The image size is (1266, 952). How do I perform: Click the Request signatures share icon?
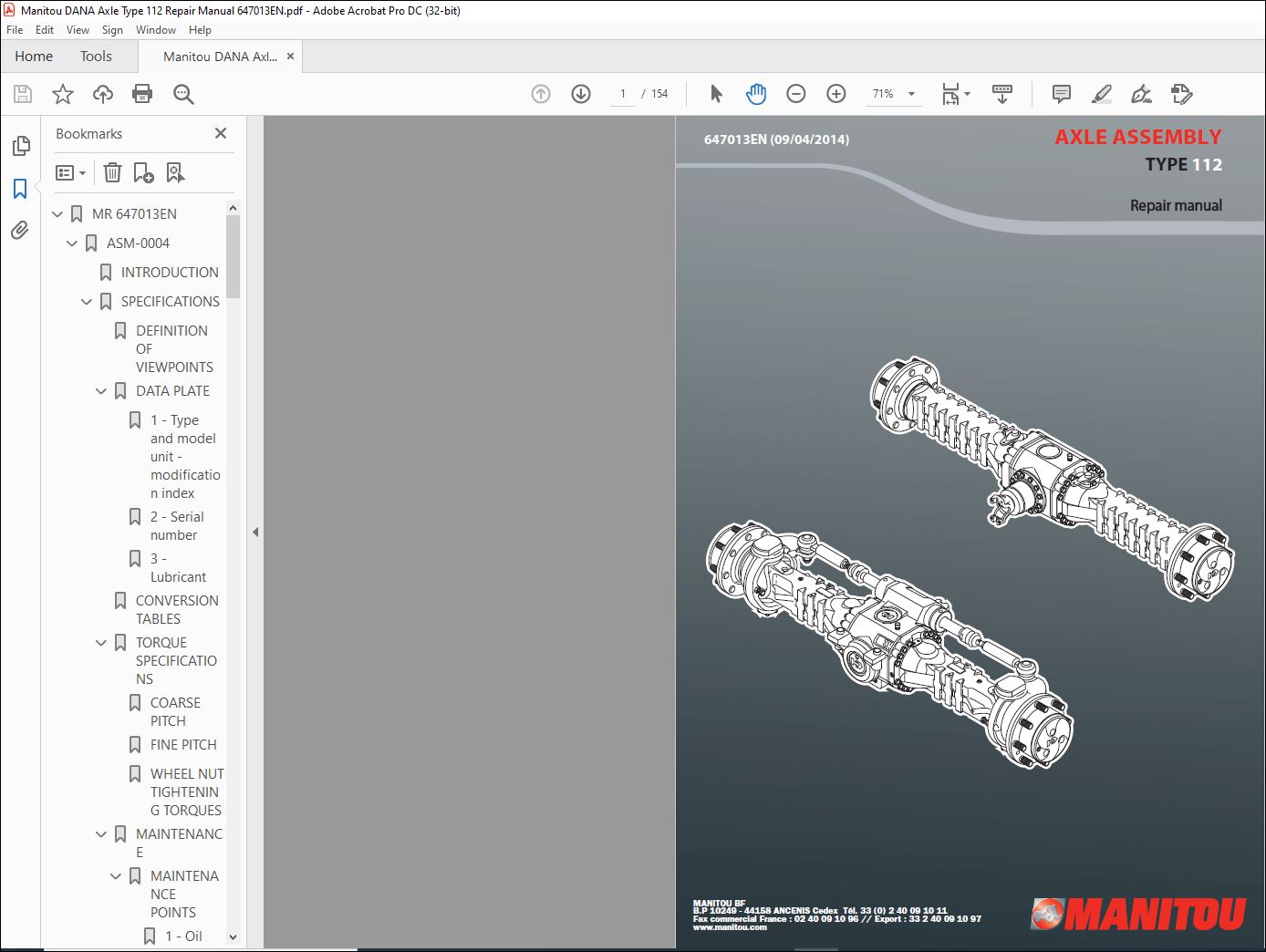(x=1181, y=94)
